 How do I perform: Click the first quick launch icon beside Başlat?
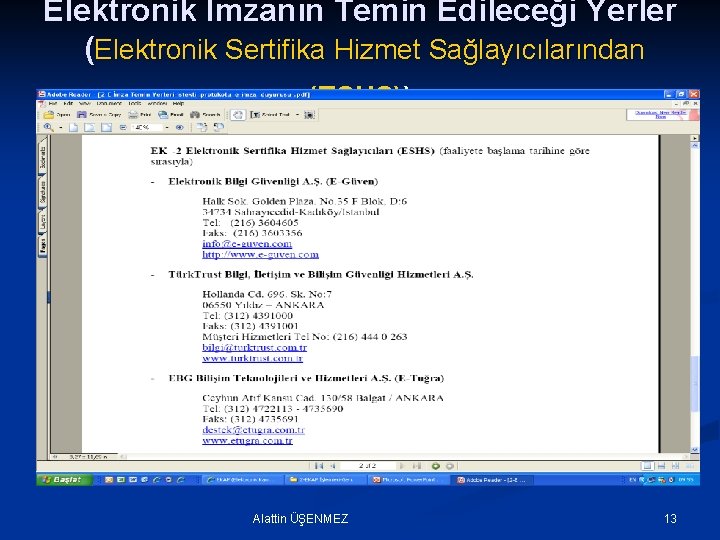[109, 479]
